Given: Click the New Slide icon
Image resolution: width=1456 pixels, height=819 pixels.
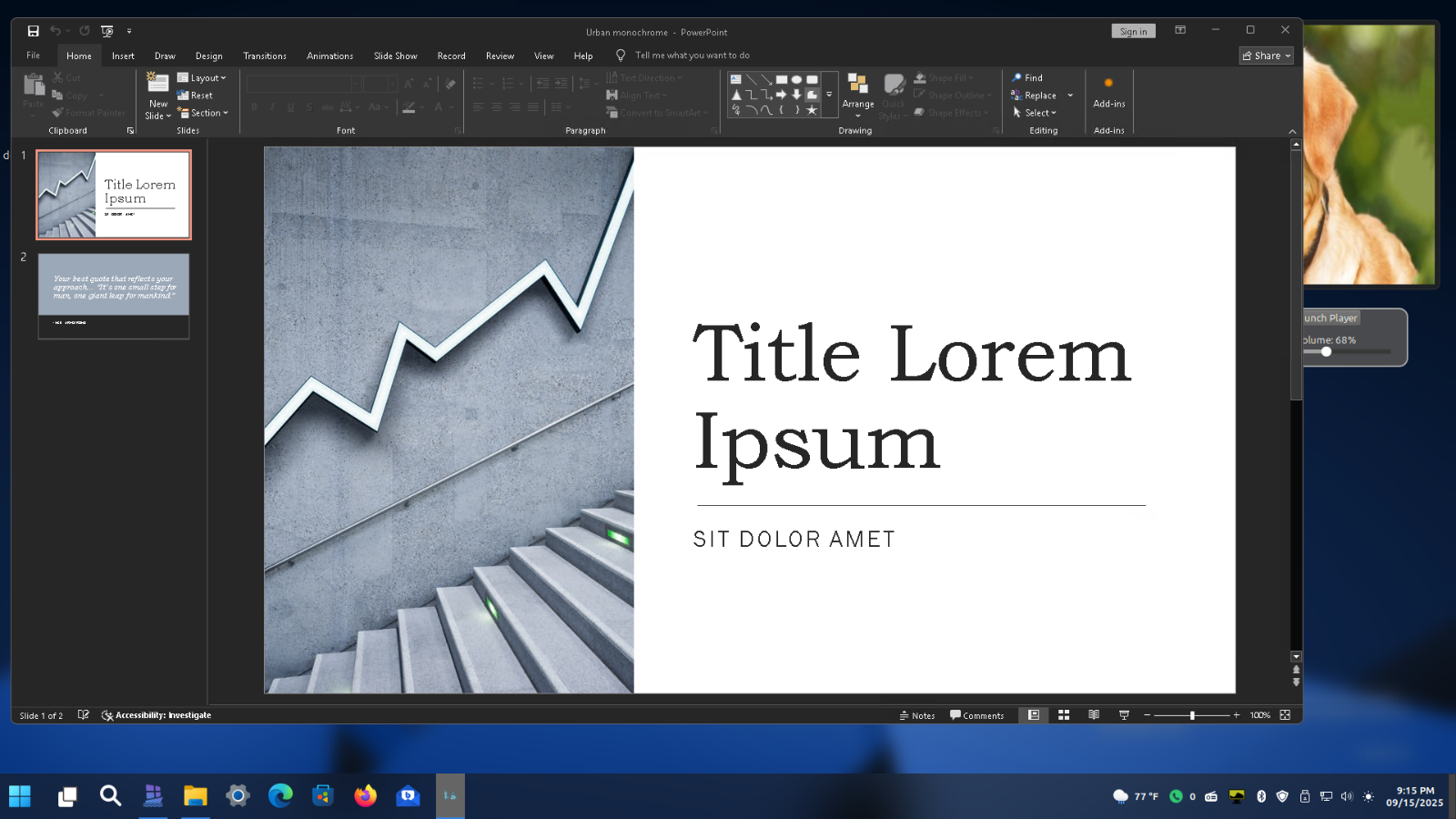Looking at the screenshot, I should coord(157,85).
